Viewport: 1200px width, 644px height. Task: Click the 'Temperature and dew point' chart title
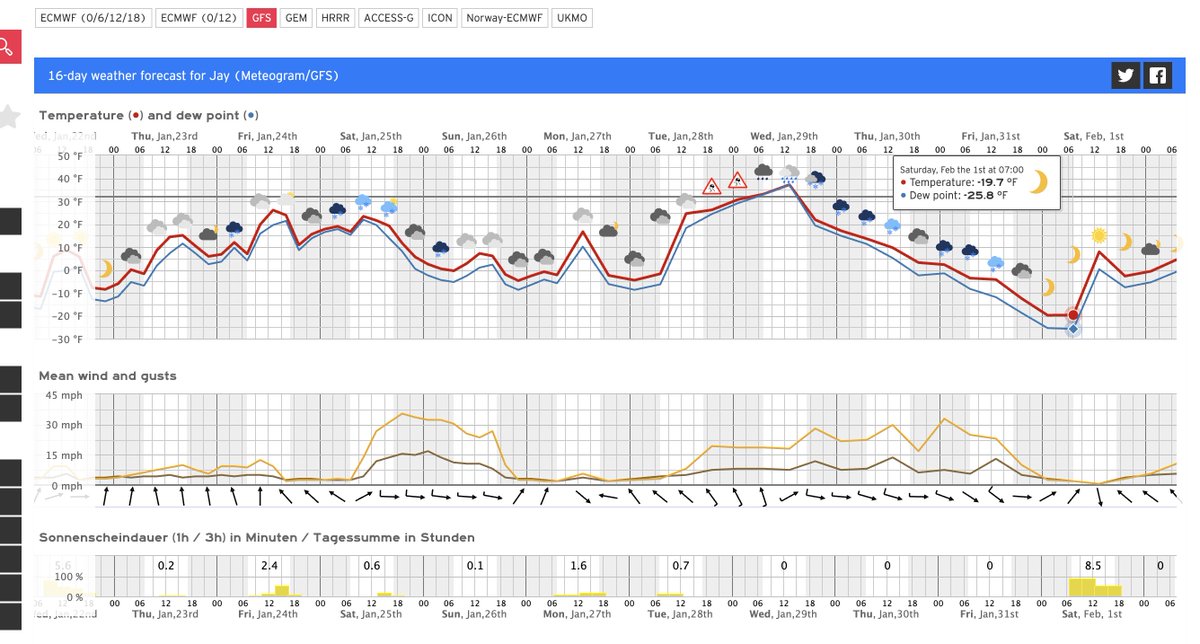coord(148,116)
